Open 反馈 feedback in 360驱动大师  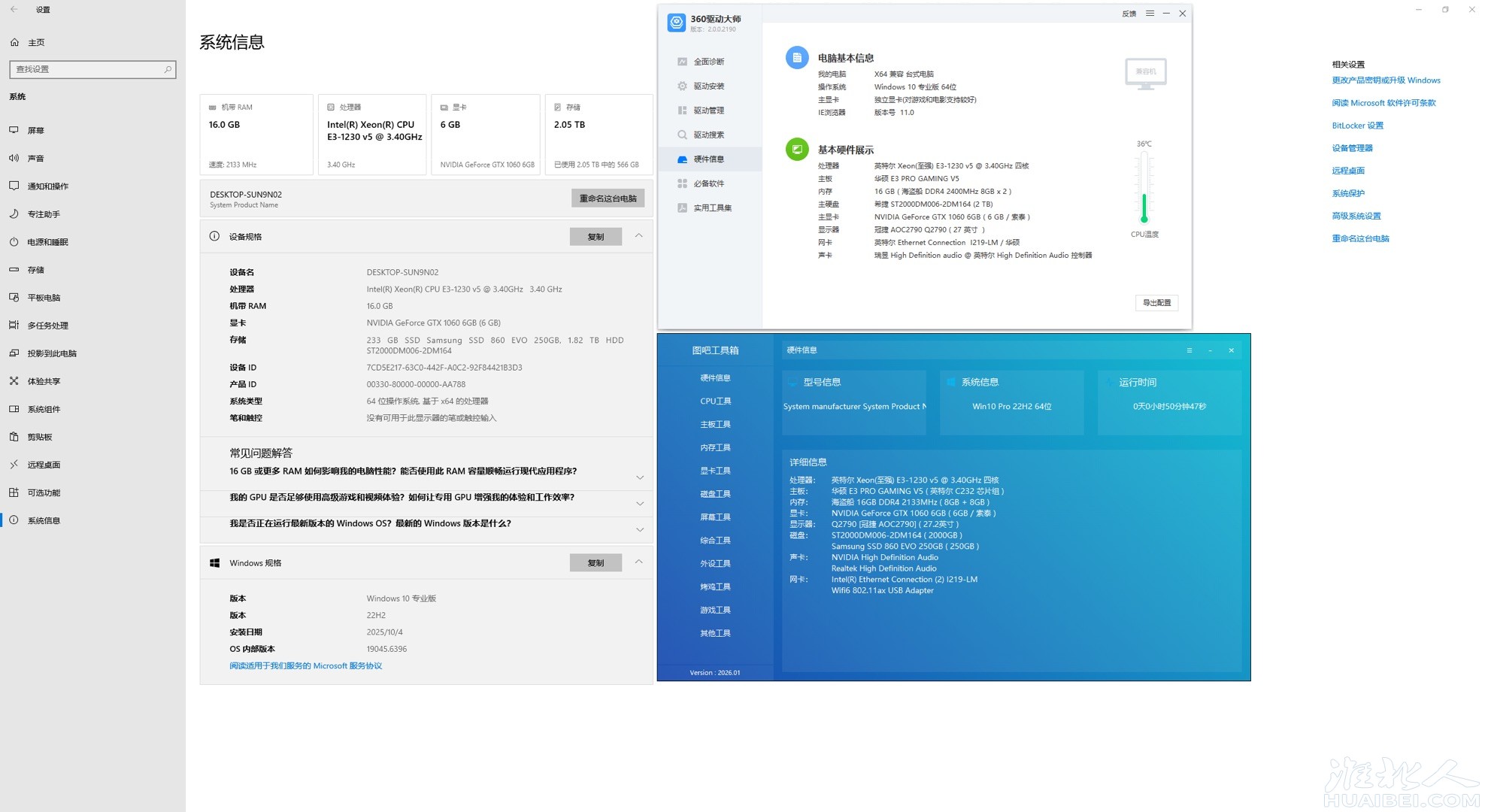pos(1129,14)
